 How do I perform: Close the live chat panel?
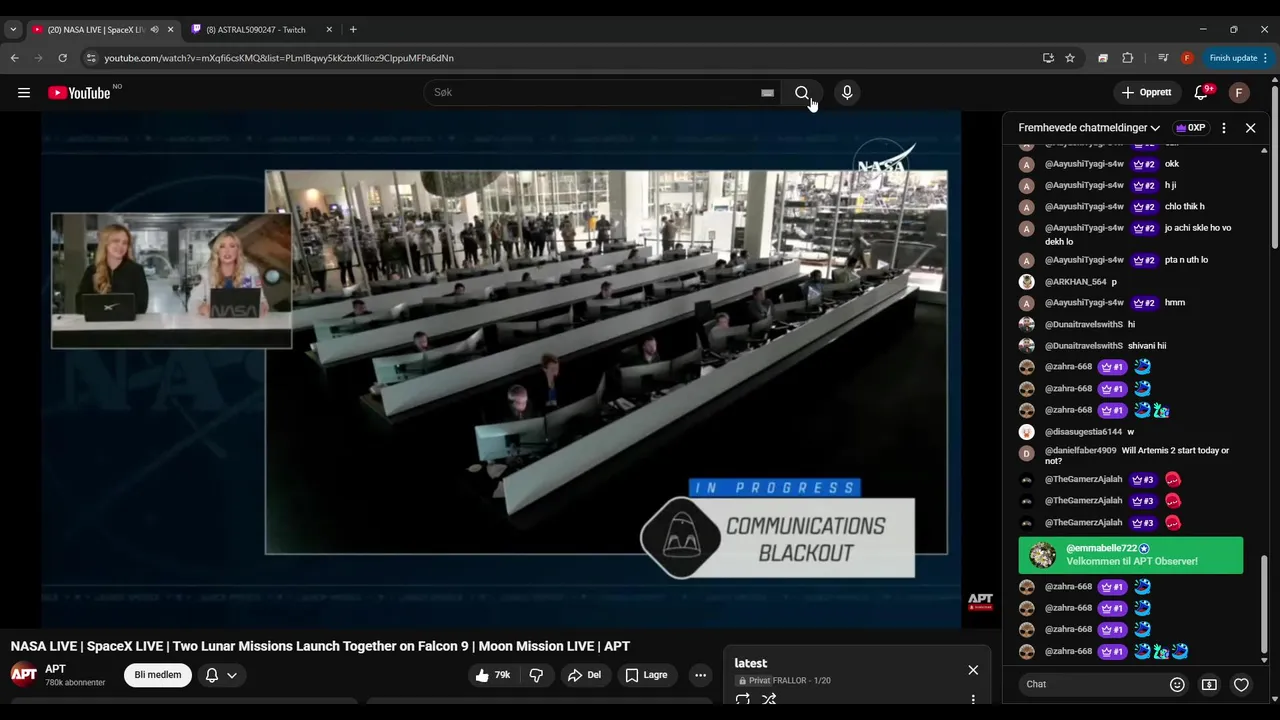pyautogui.click(x=1250, y=128)
